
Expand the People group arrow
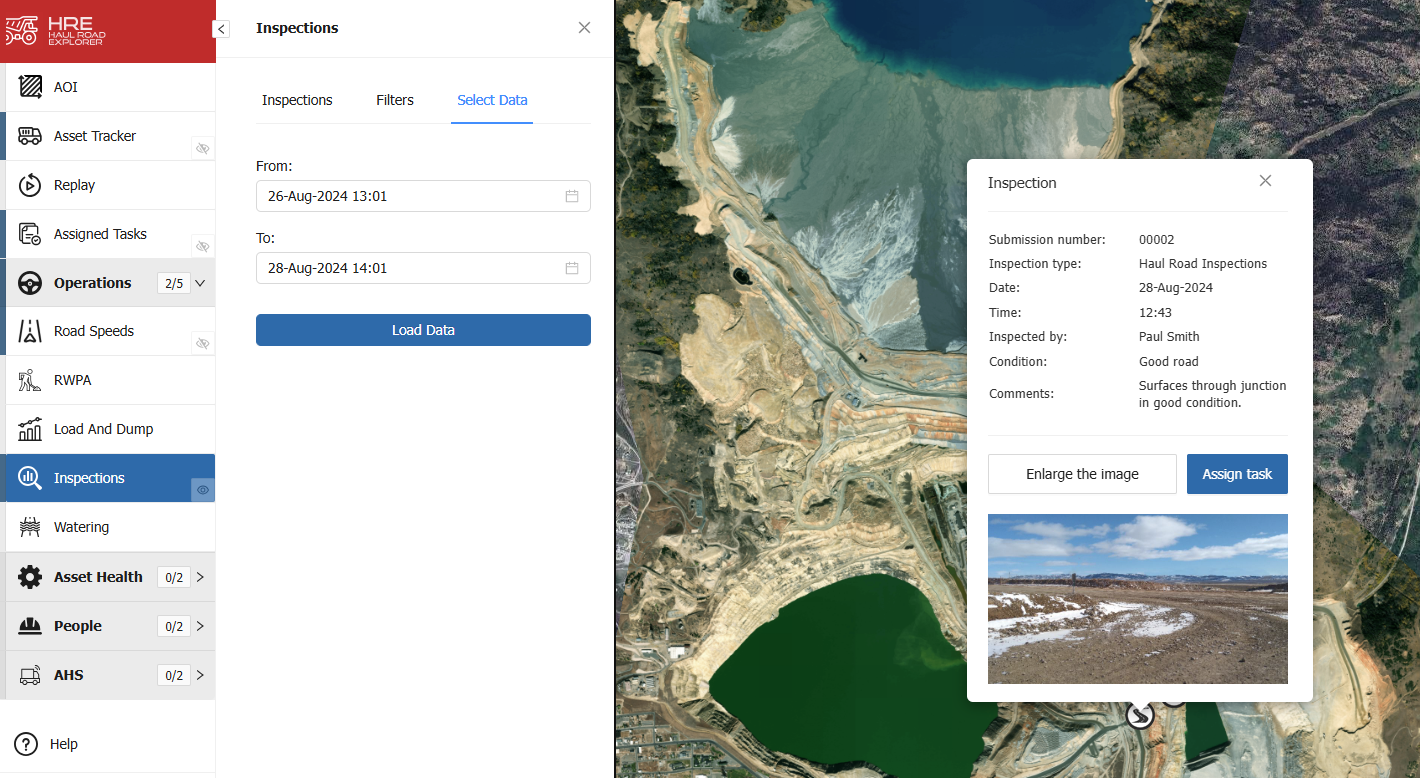pyautogui.click(x=200, y=626)
